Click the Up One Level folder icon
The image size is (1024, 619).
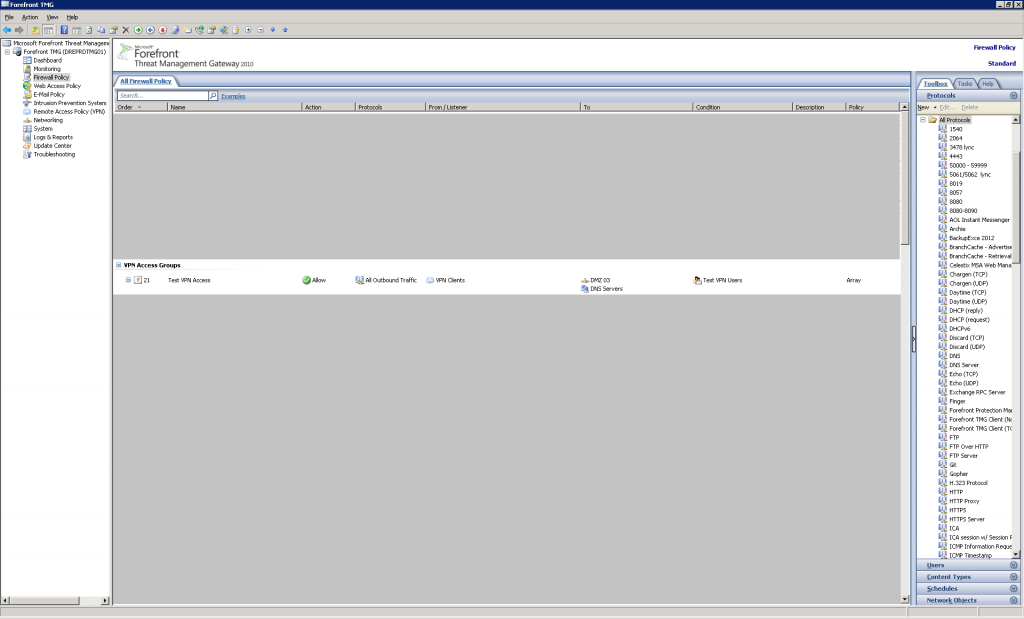click(36, 30)
